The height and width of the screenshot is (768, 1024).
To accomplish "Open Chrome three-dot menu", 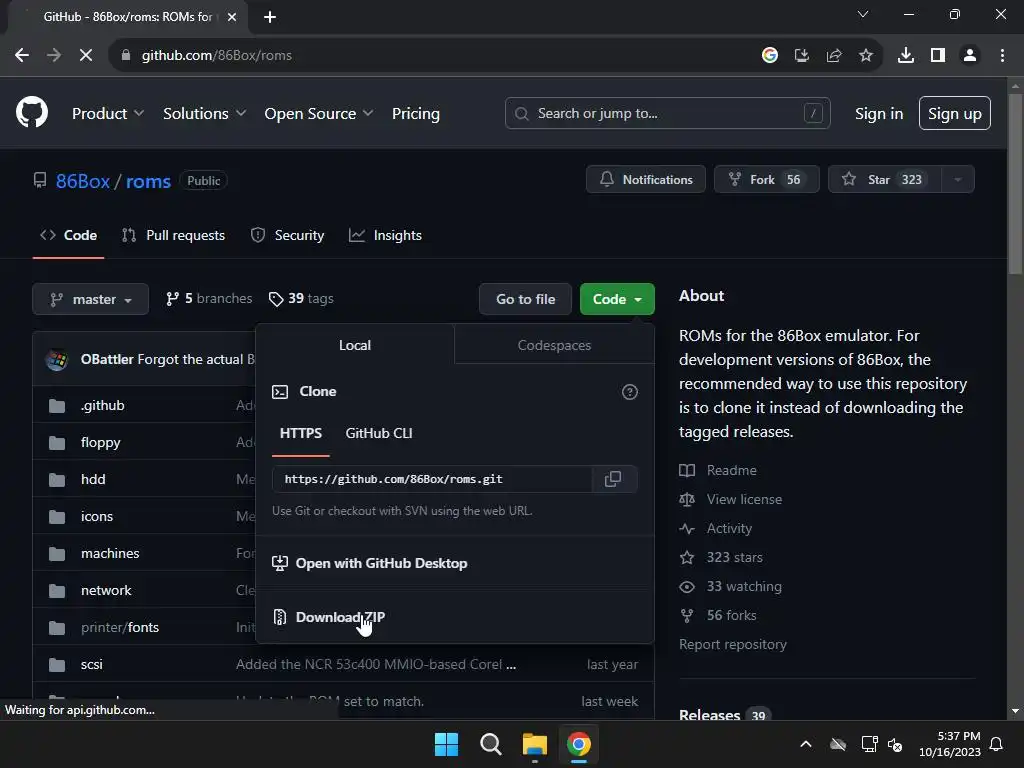I will point(1002,56).
